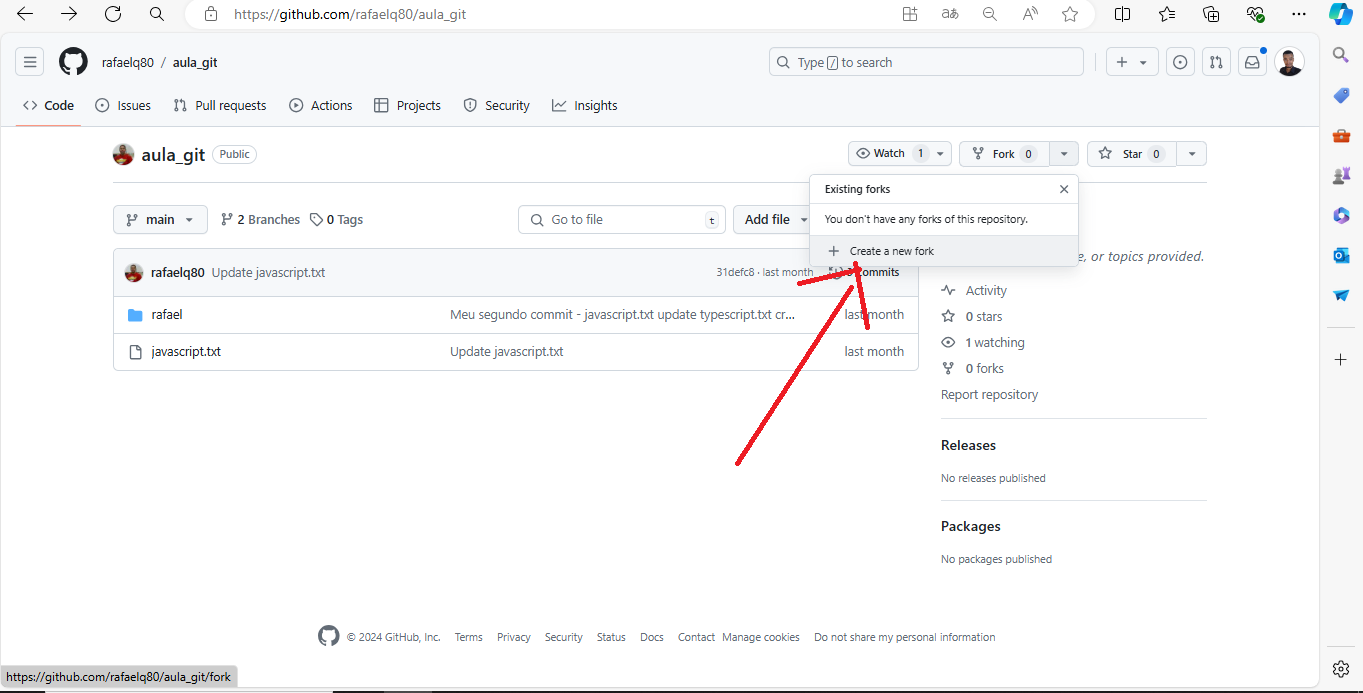Star the aula_git repository
The image size is (1363, 693).
point(1131,154)
